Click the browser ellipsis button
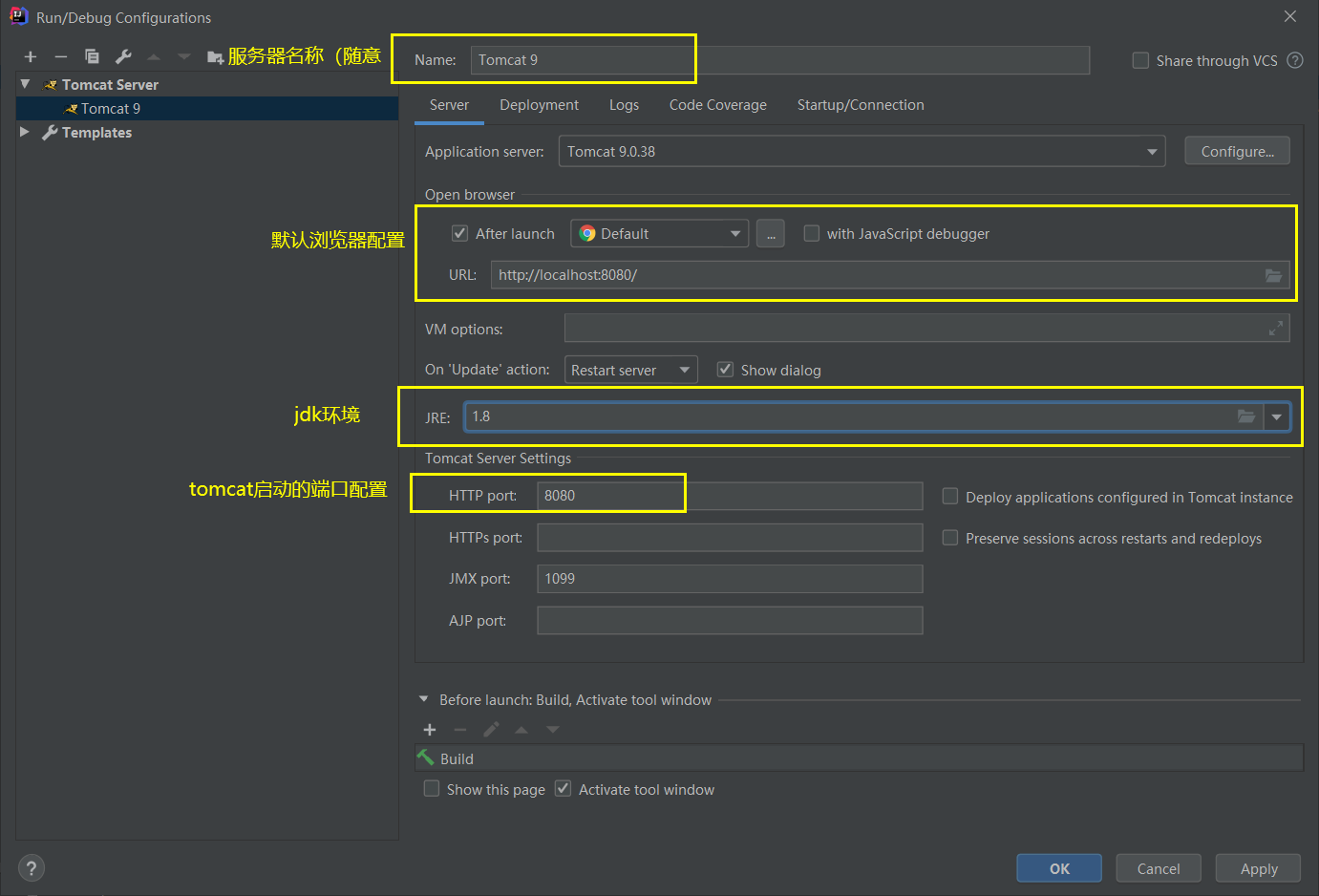This screenshot has width=1319, height=896. click(x=770, y=234)
